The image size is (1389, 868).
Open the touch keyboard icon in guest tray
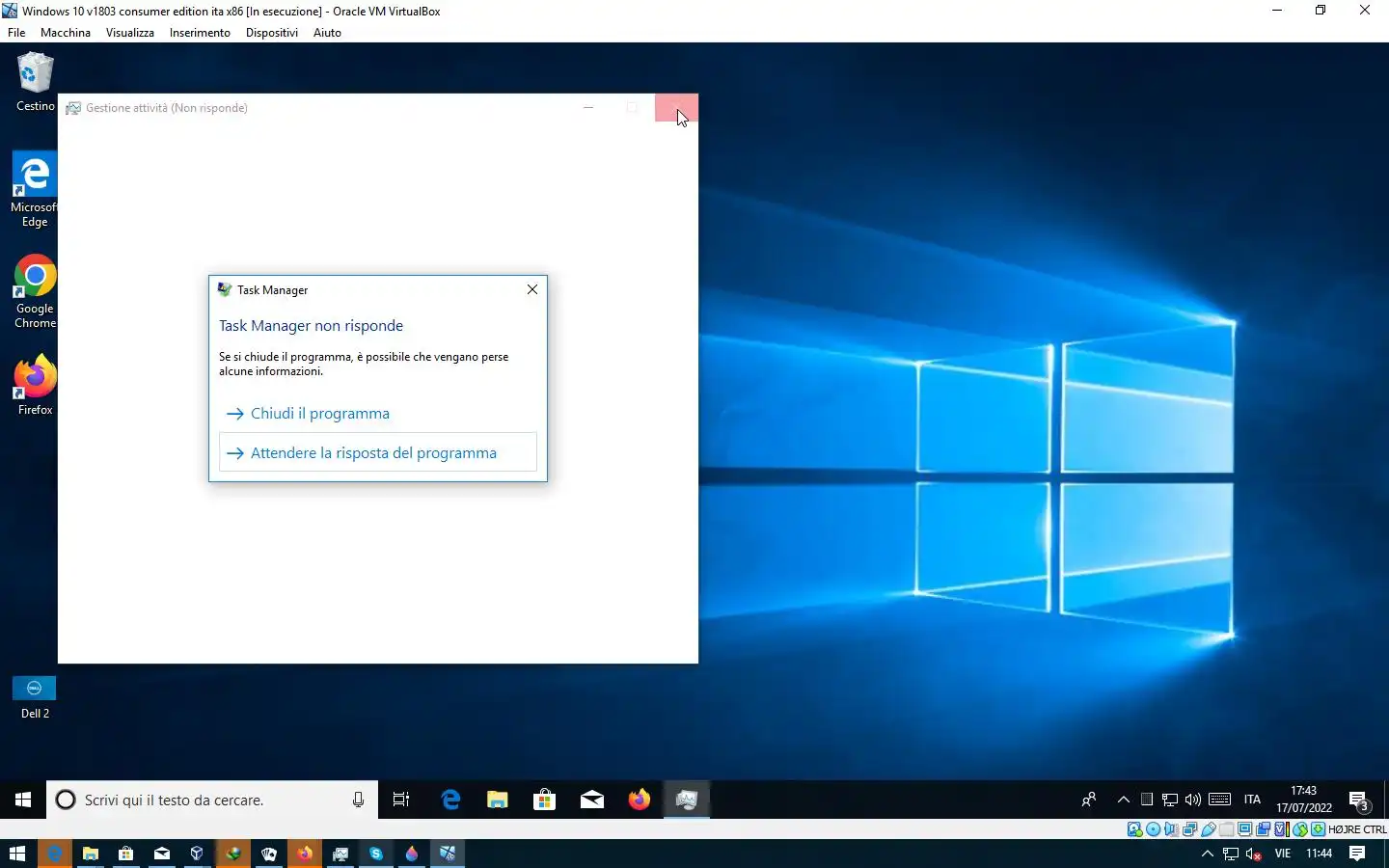[x=1220, y=800]
